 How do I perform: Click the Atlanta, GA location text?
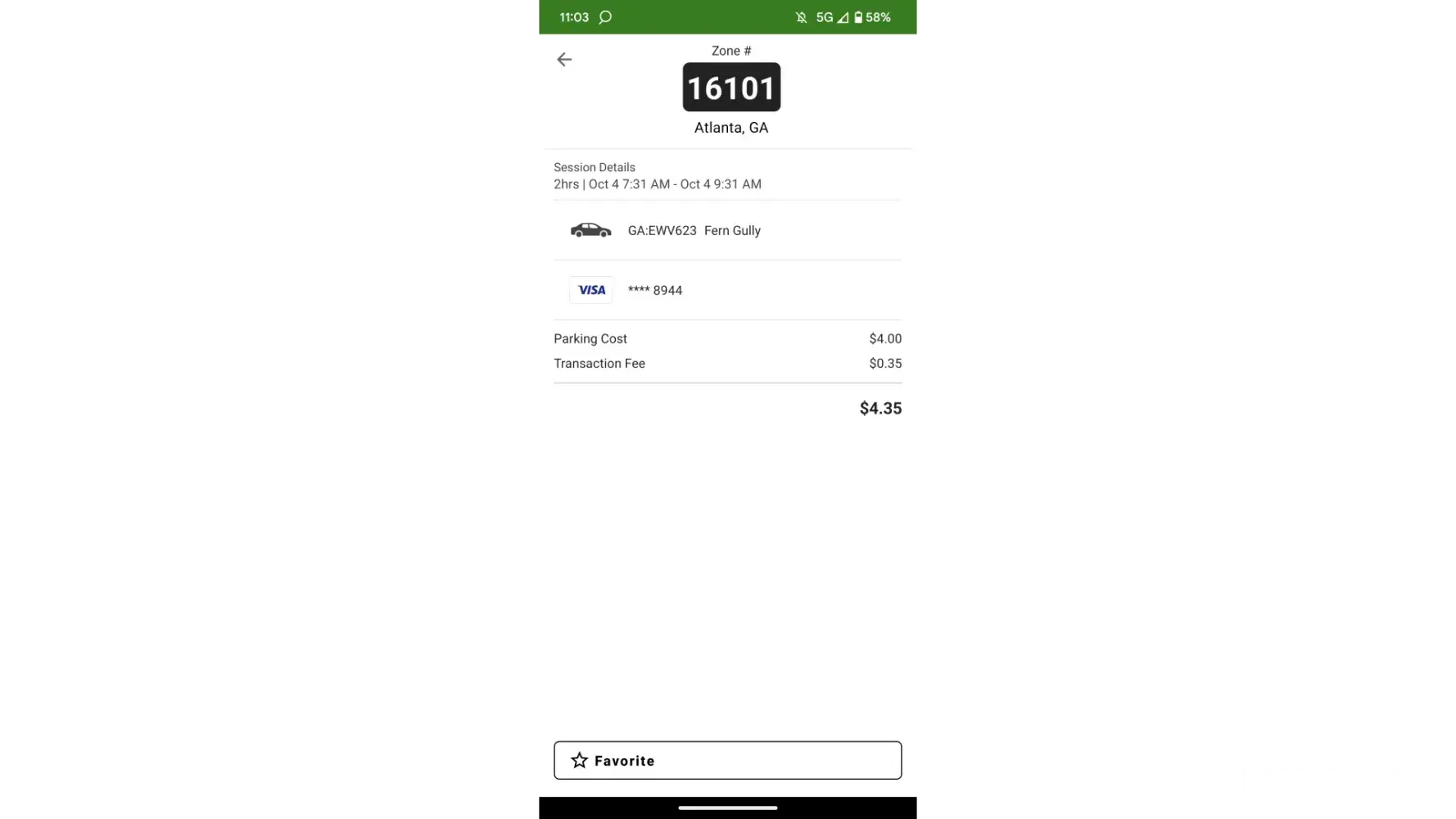[x=731, y=128]
